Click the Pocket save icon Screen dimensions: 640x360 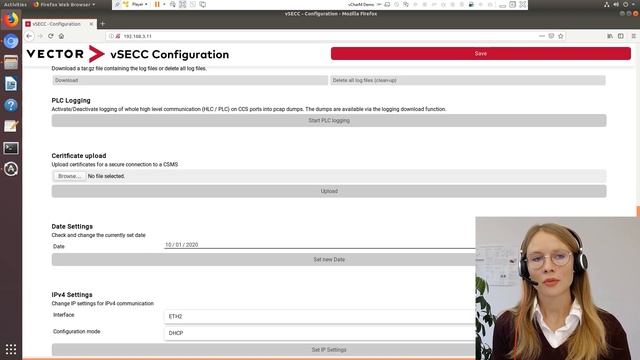(x=551, y=36)
